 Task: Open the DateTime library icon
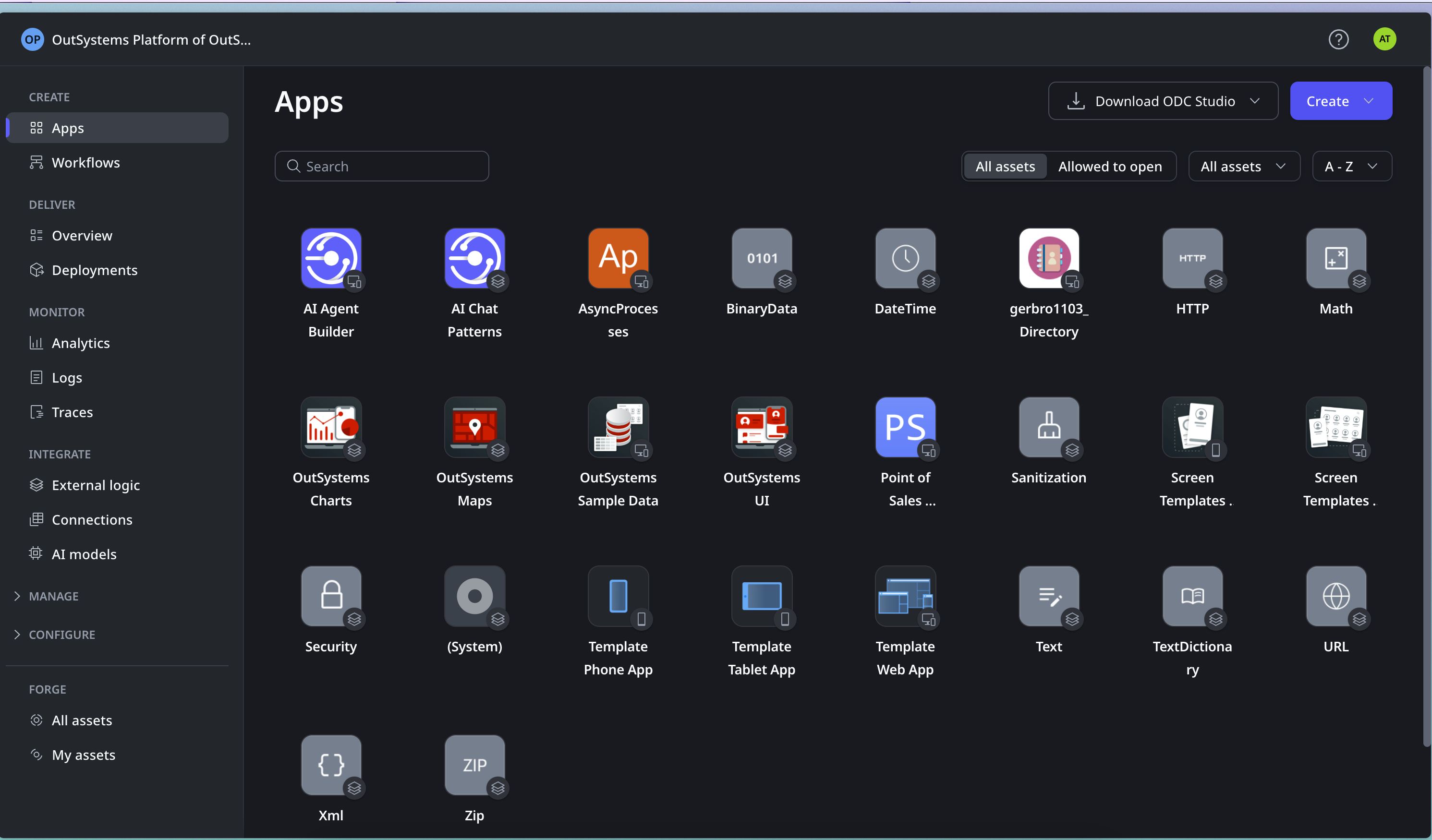(905, 258)
